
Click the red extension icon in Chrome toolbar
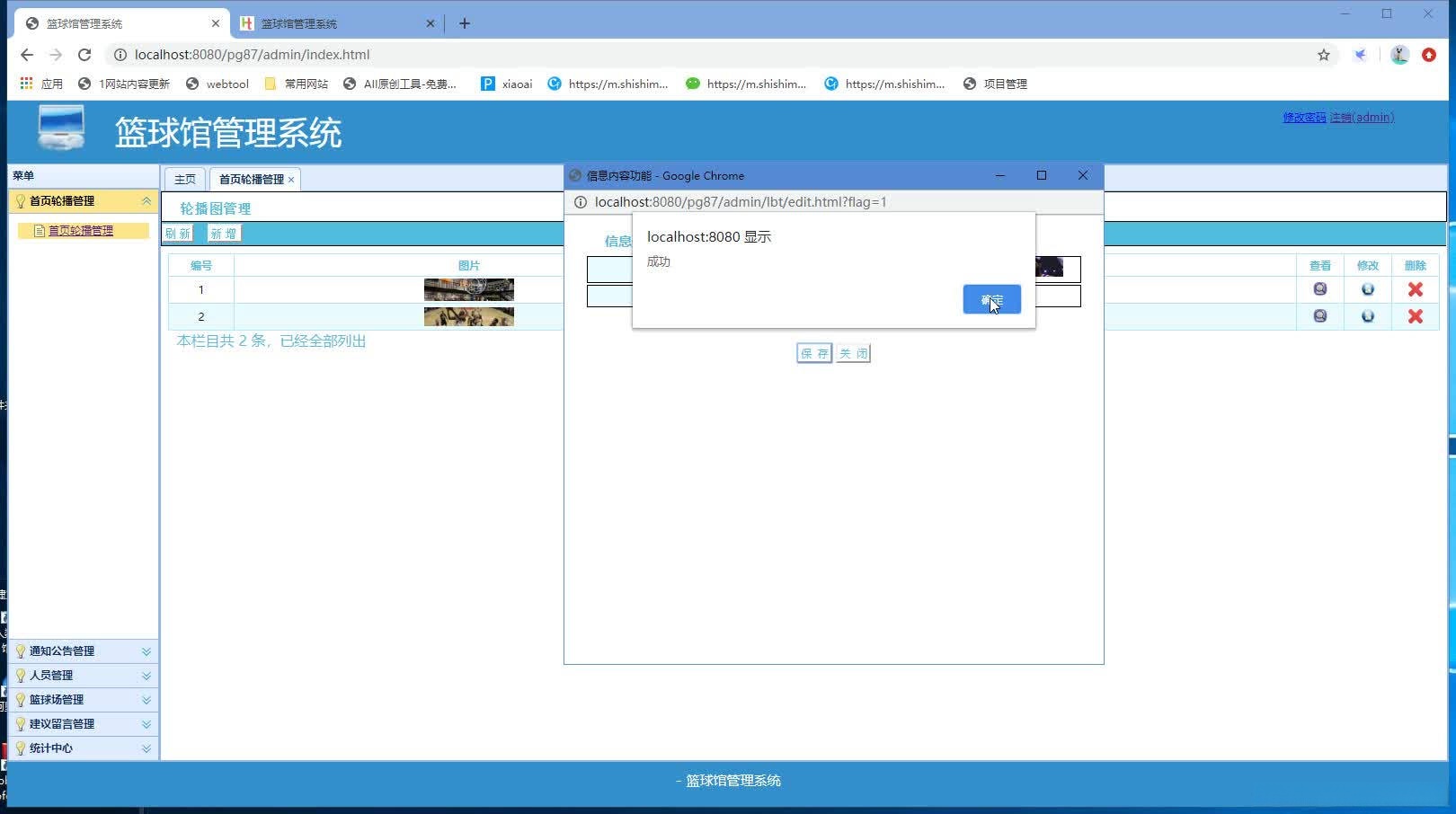1428,55
